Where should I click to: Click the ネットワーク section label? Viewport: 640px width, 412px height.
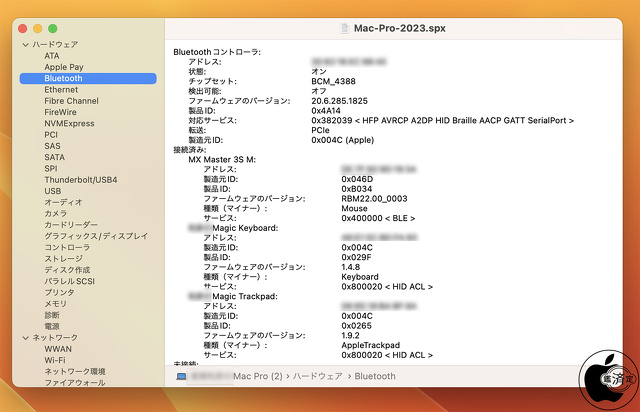(55, 338)
